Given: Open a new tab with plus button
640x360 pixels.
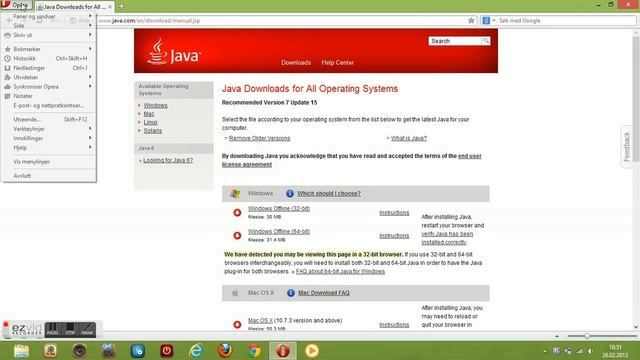Looking at the screenshot, I should pos(121,6).
